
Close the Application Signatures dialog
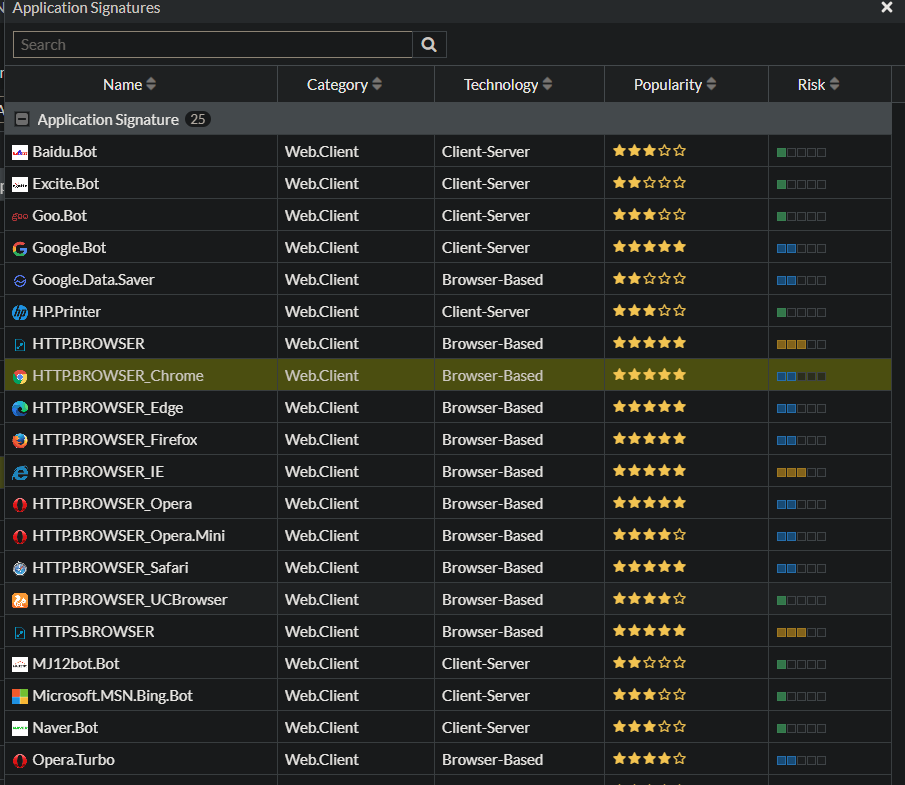pyautogui.click(x=886, y=8)
